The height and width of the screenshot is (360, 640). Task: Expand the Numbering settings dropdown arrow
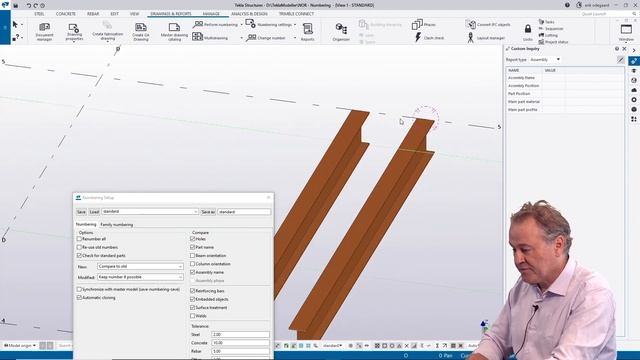[x=295, y=25]
